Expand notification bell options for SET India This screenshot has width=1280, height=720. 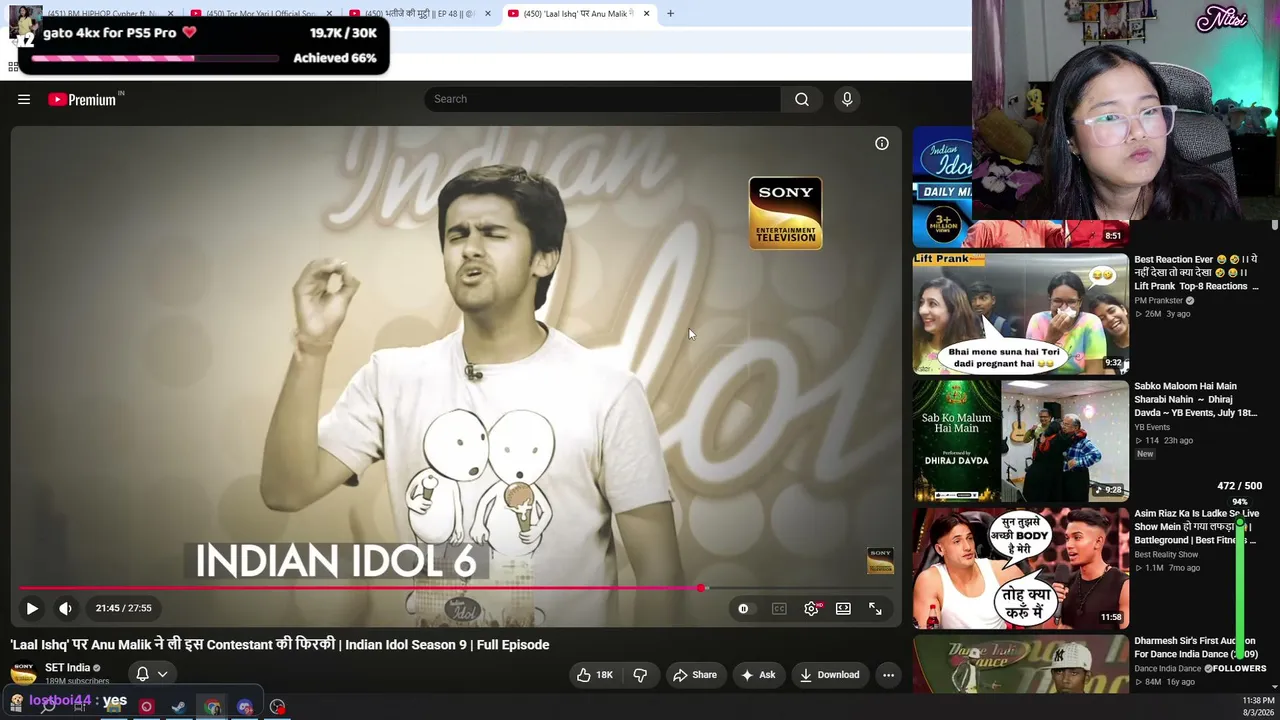pyautogui.click(x=151, y=674)
